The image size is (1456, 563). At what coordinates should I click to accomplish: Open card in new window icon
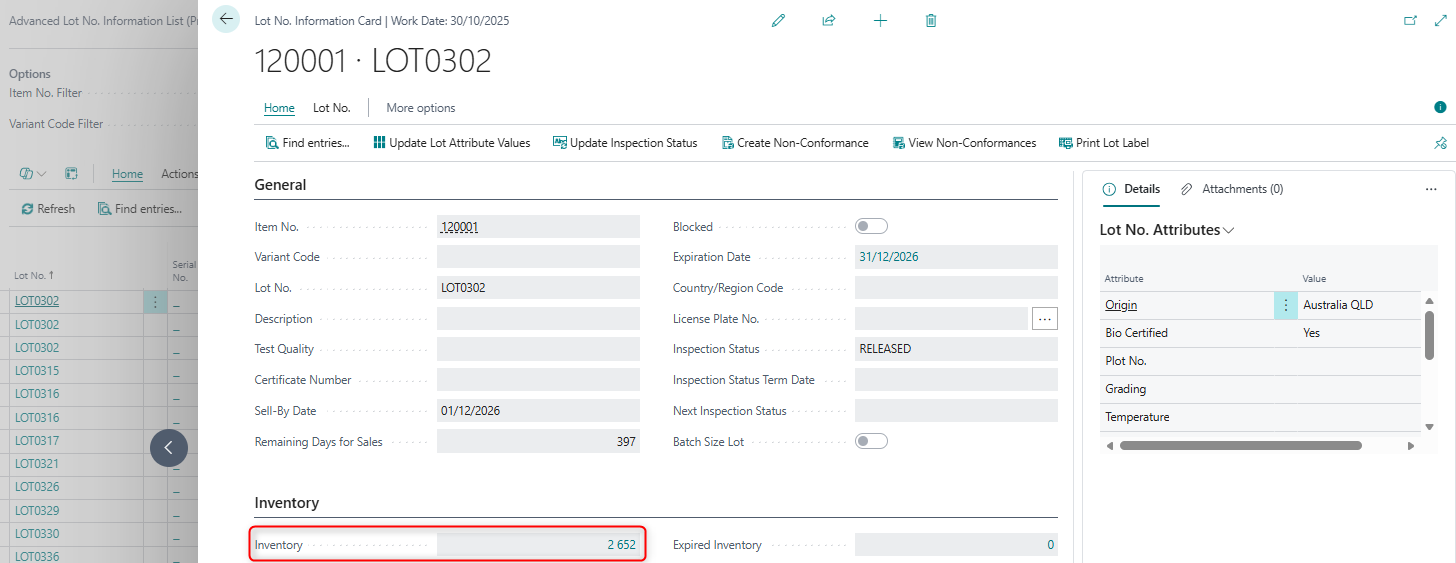click(x=1410, y=20)
